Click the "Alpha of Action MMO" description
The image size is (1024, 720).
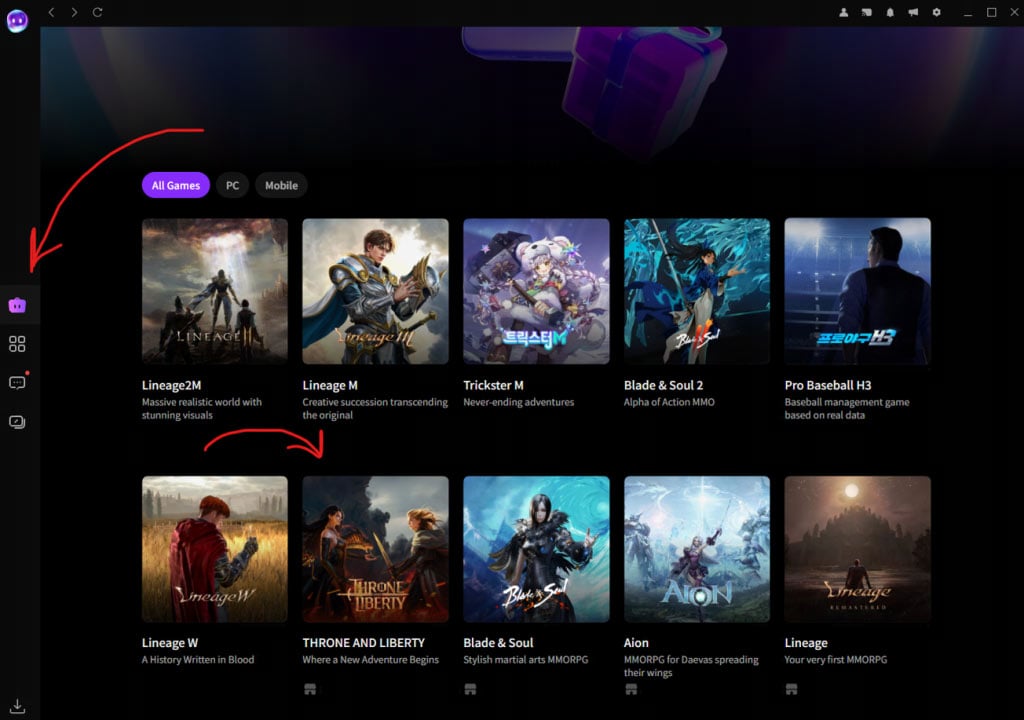coord(669,402)
